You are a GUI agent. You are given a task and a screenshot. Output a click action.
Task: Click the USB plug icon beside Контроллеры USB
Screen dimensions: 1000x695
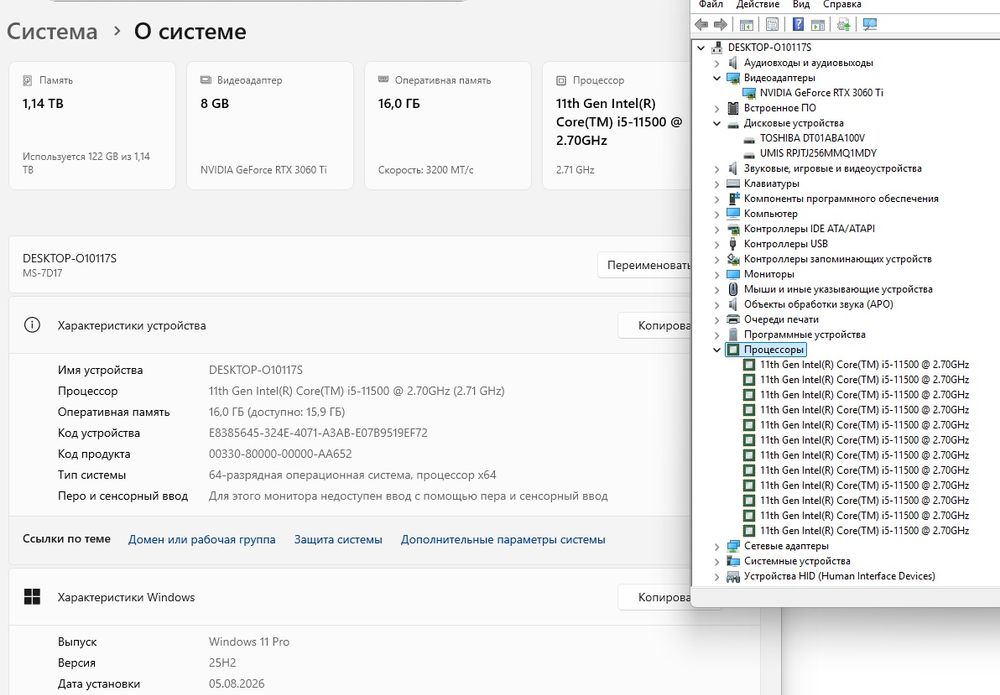(x=733, y=244)
